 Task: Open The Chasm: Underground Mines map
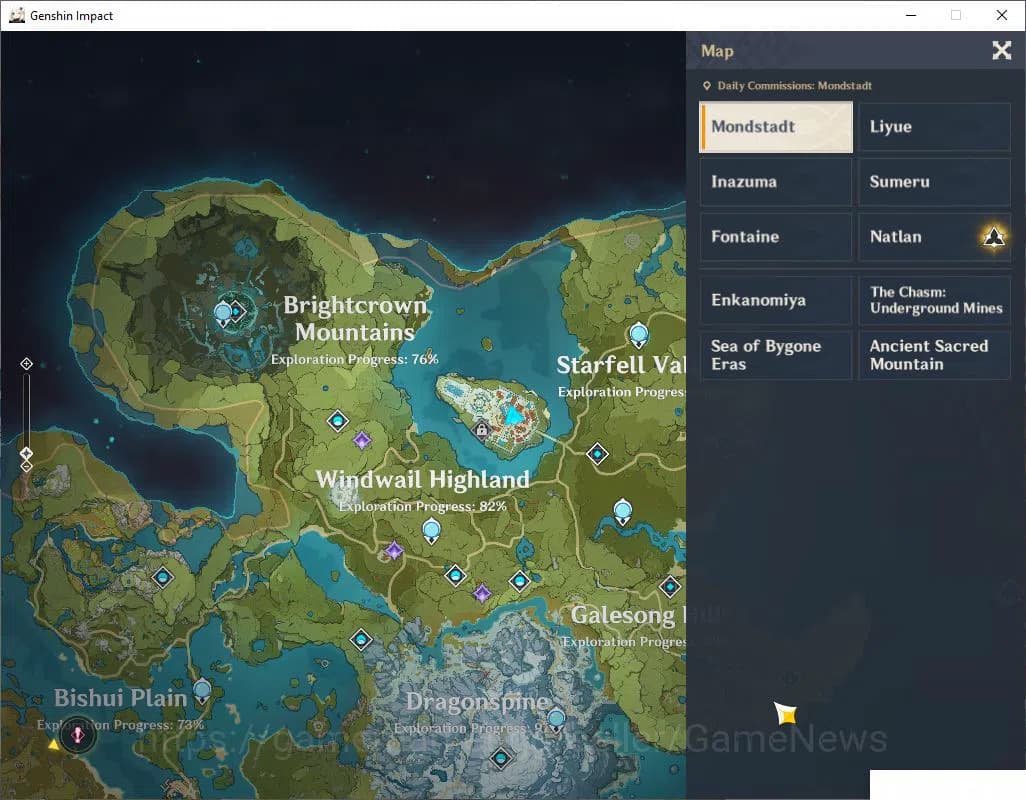click(934, 300)
